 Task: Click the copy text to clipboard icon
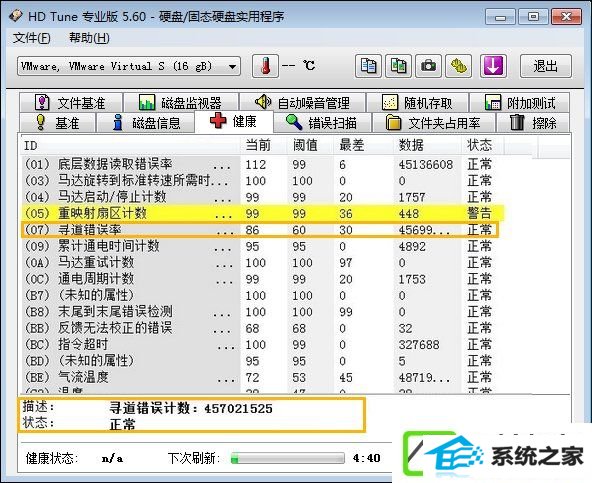pyautogui.click(x=368, y=66)
